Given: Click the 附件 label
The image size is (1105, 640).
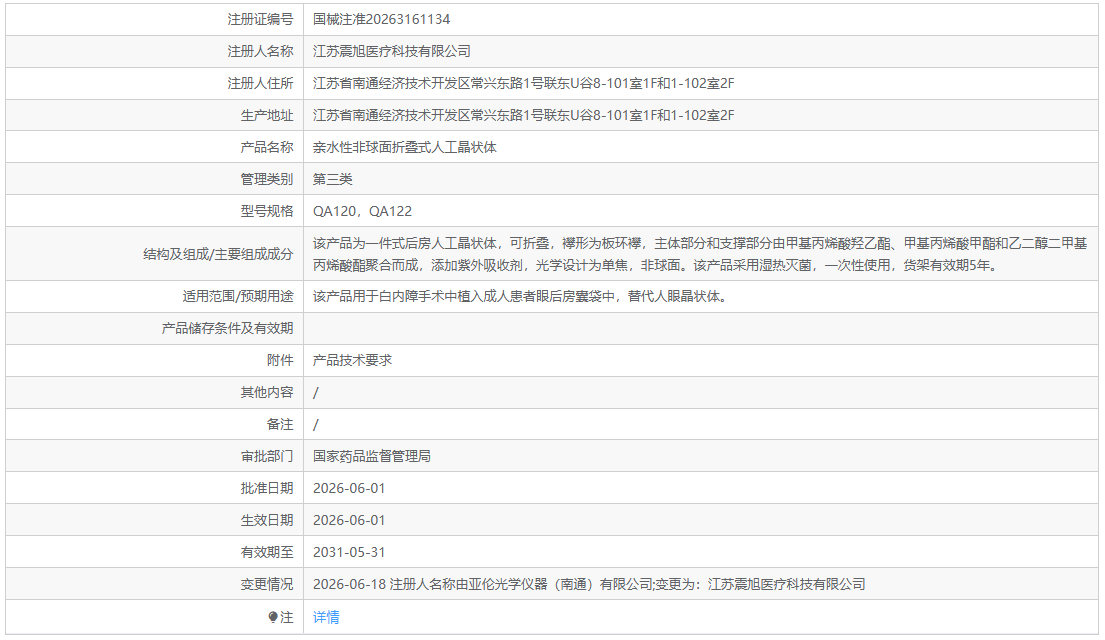Looking at the screenshot, I should (x=280, y=360).
